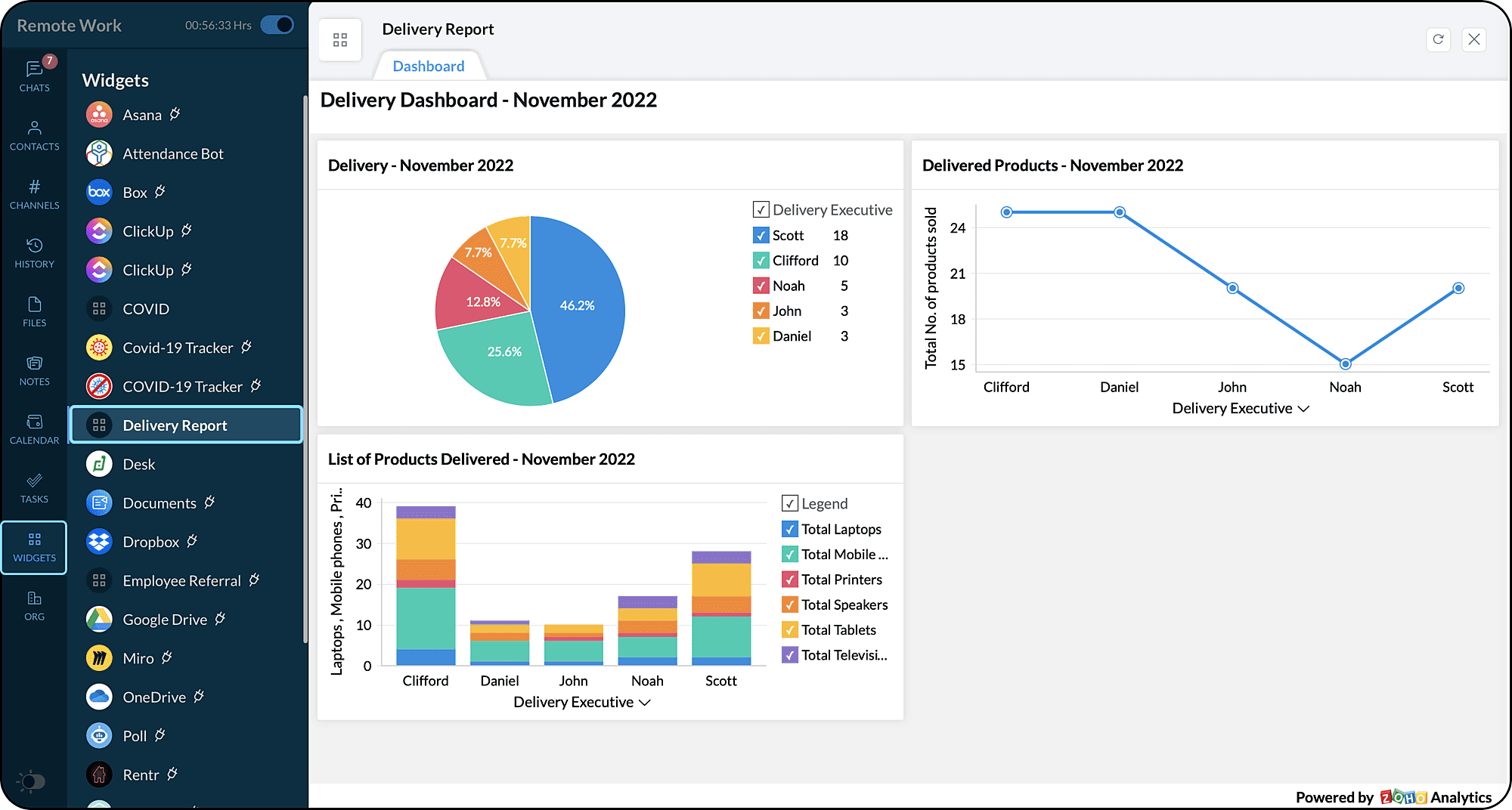Select the Google Drive widget icon
Image resolution: width=1512 pixels, height=810 pixels.
[99, 619]
